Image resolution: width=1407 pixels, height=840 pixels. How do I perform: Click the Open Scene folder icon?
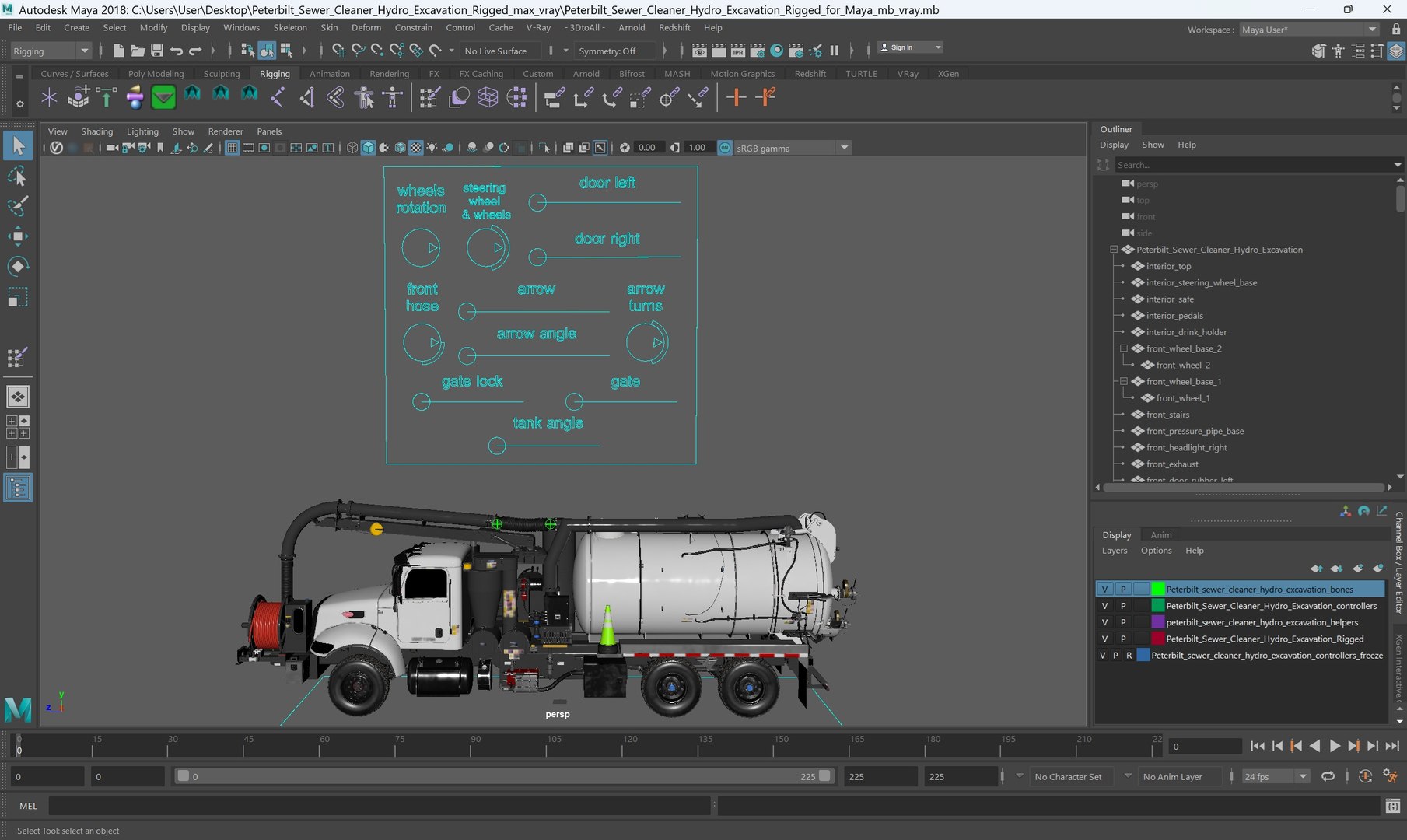138,51
